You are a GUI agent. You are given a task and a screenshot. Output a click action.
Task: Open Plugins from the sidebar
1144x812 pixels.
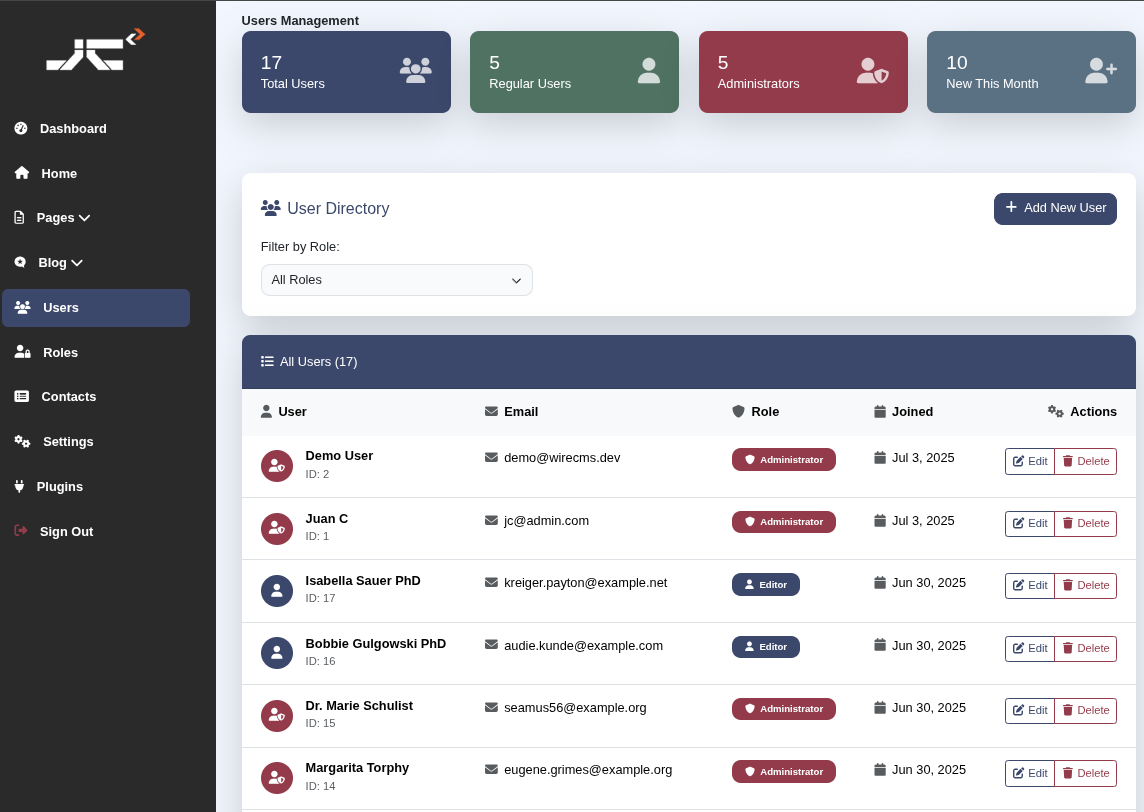coord(96,487)
